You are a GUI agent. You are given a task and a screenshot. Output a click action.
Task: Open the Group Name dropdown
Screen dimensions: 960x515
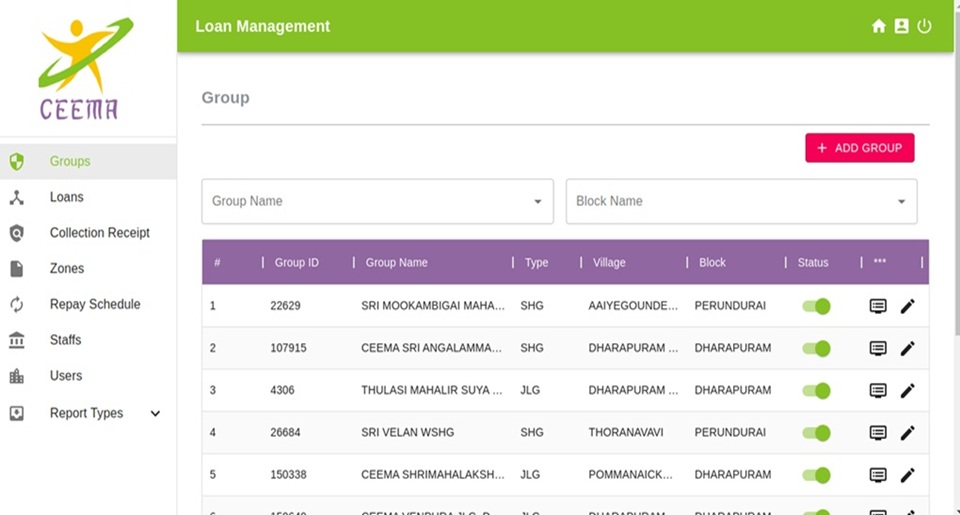(x=377, y=201)
